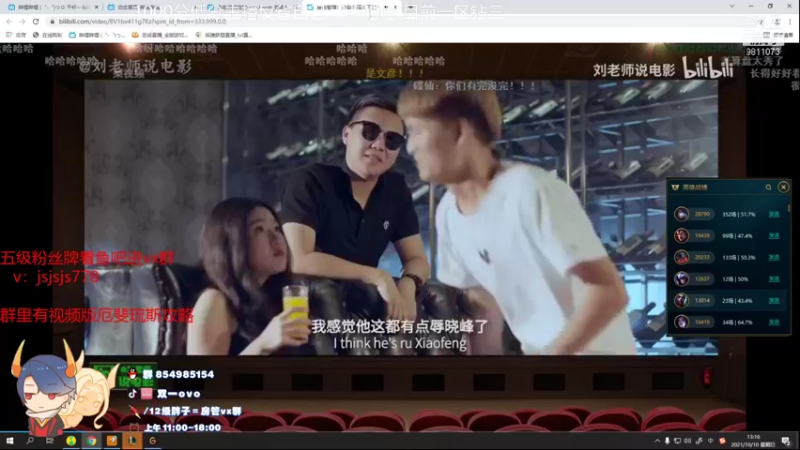Screen dimensions: 800x450
Task: Click the "352场 | 51.7%" stat text
Action: pyautogui.click(x=738, y=214)
